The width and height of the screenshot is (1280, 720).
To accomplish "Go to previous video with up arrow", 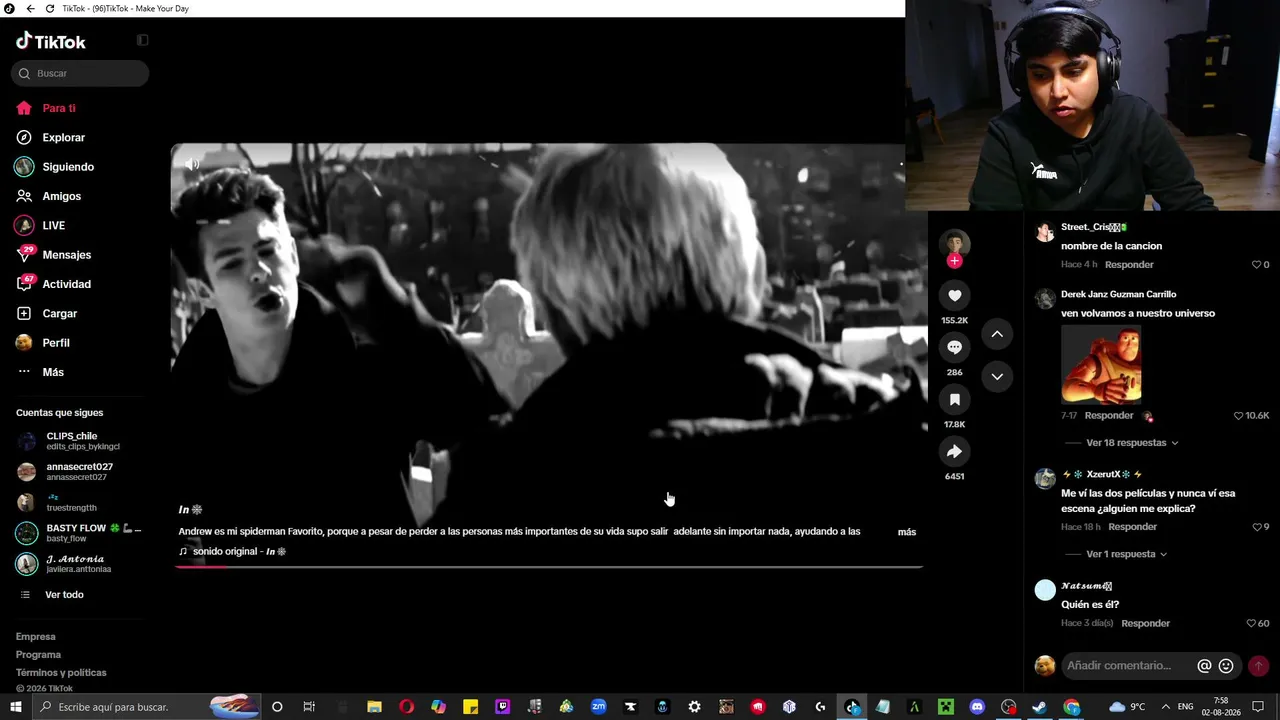I will (997, 334).
